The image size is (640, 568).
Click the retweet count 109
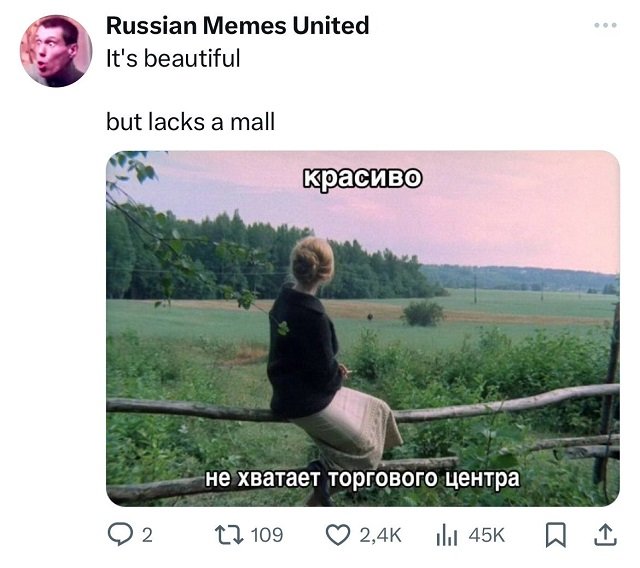click(x=267, y=535)
